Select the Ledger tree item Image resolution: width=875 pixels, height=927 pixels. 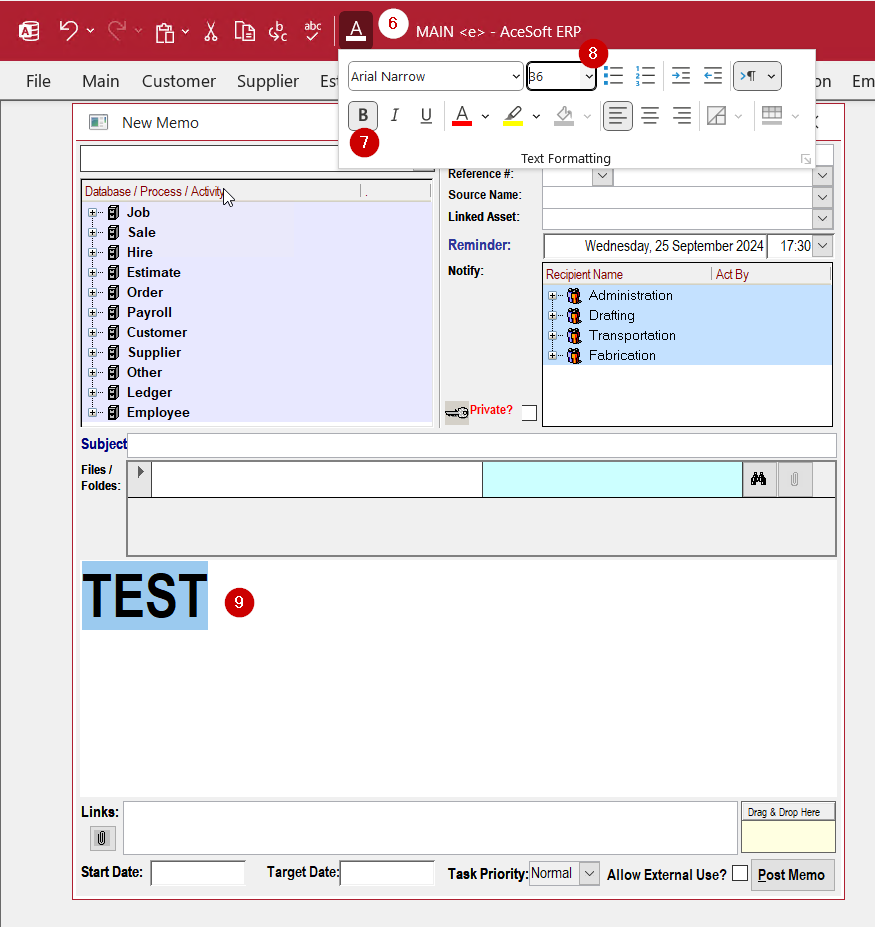149,393
